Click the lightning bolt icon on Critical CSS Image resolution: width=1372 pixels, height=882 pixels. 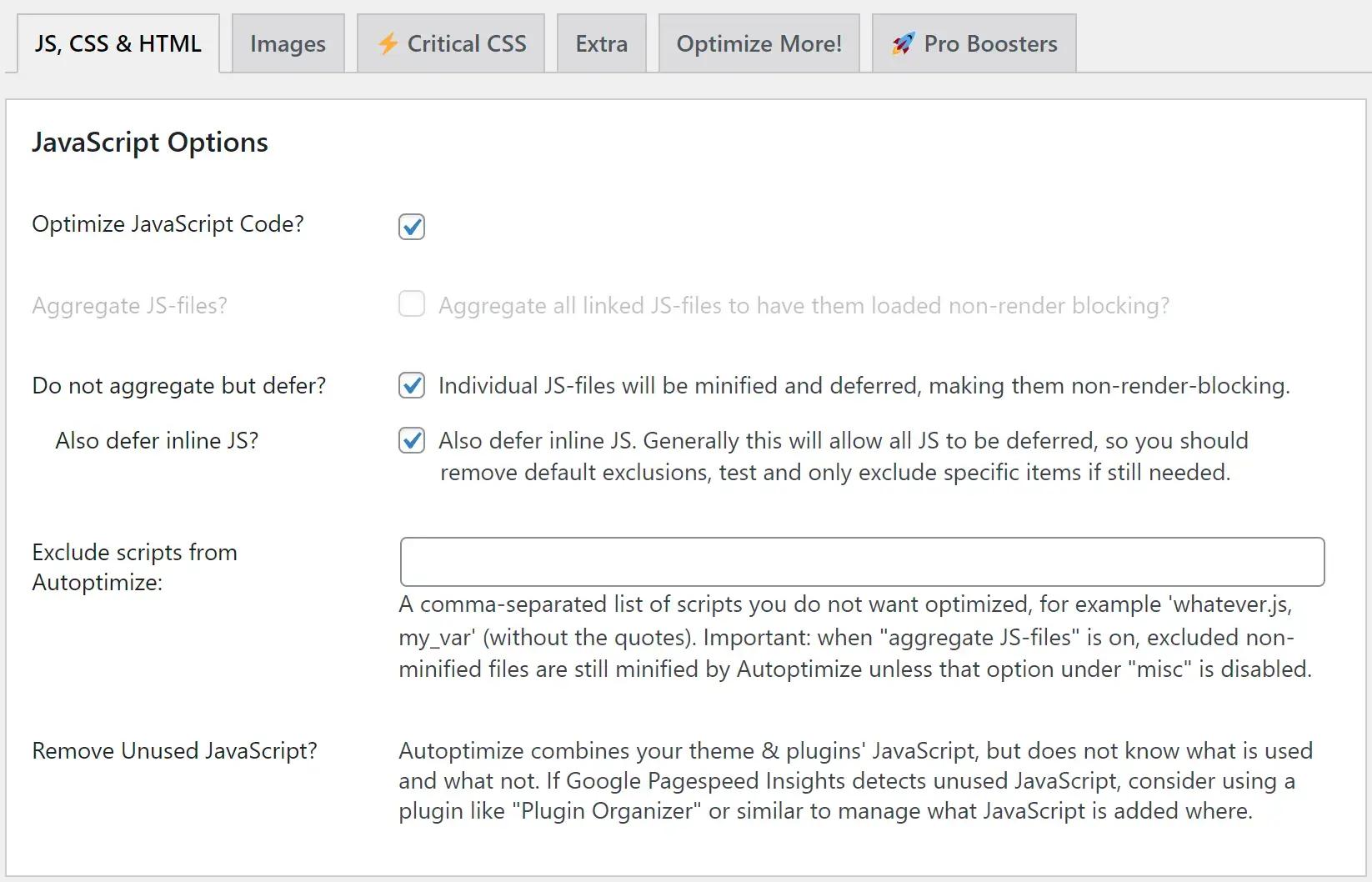tap(388, 43)
